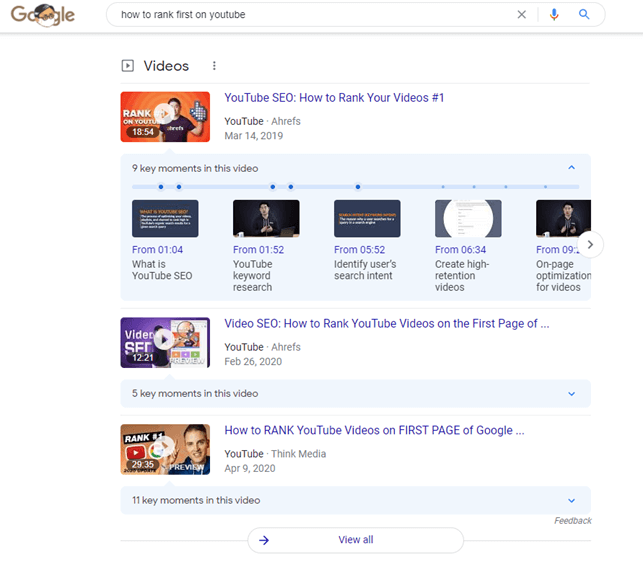Jump to second key moment dot on timeline
Viewport: 643px width, 562px height.
pyautogui.click(x=179, y=187)
